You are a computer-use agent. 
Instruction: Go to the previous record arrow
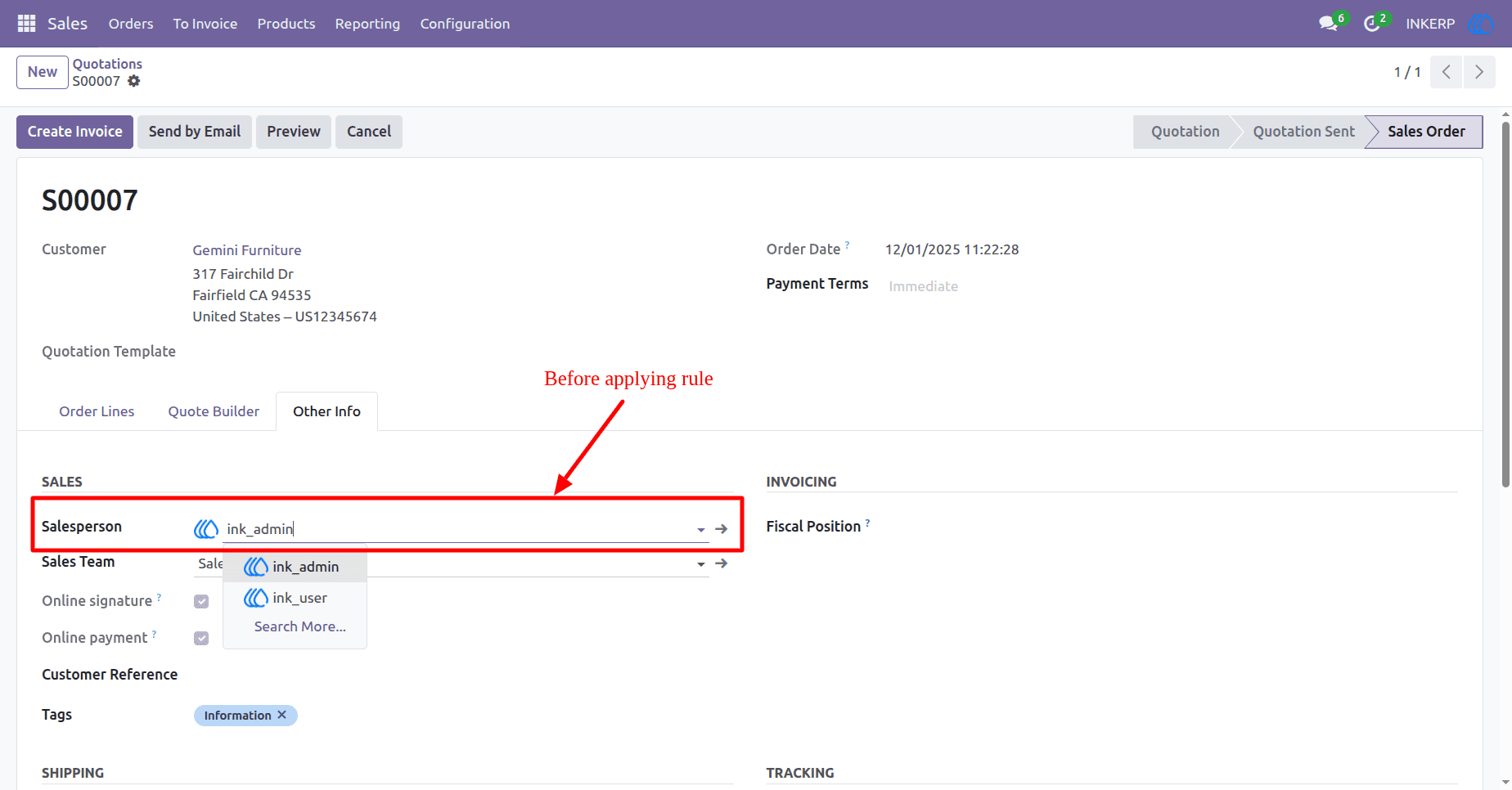tap(1446, 72)
